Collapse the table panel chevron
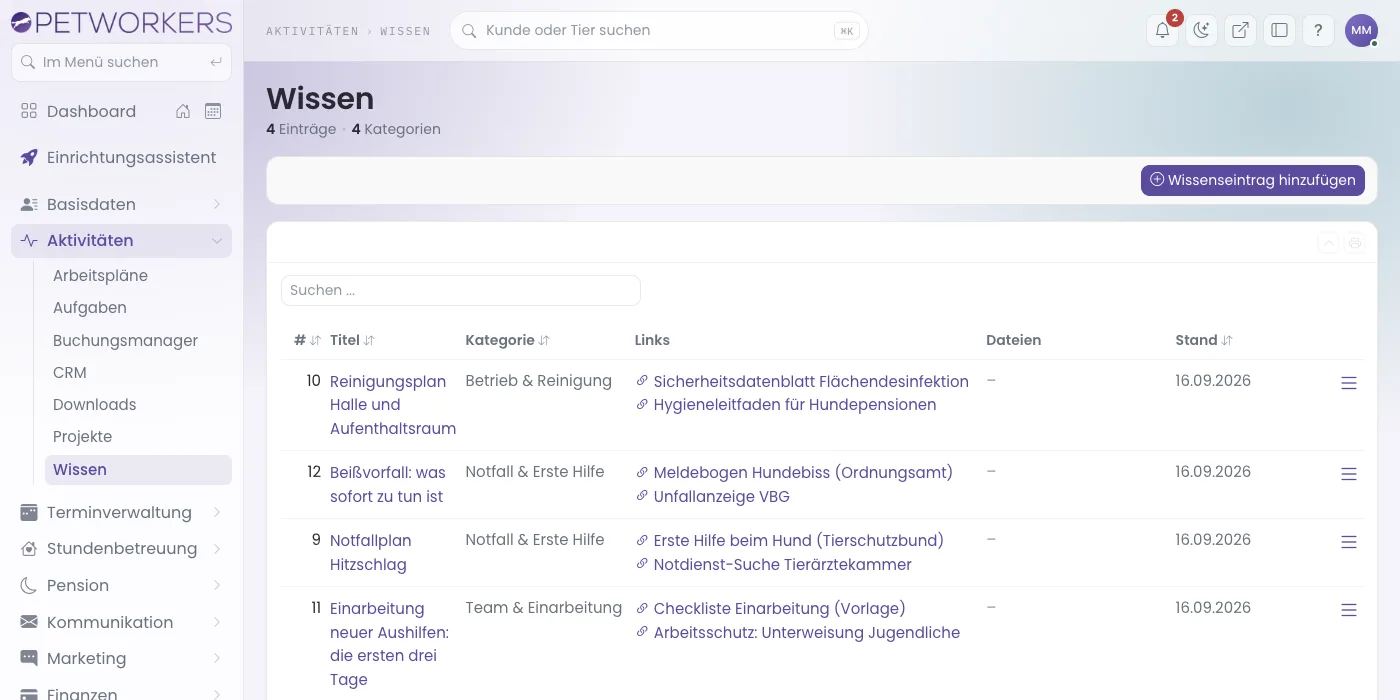1400x700 pixels. (1328, 243)
